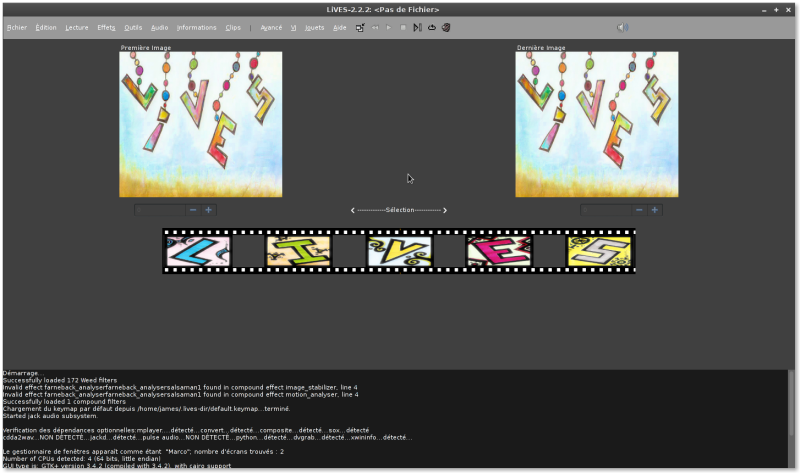Screen dimensions: 800x473
Task: Toggle the loop playback icon
Action: click(432, 28)
